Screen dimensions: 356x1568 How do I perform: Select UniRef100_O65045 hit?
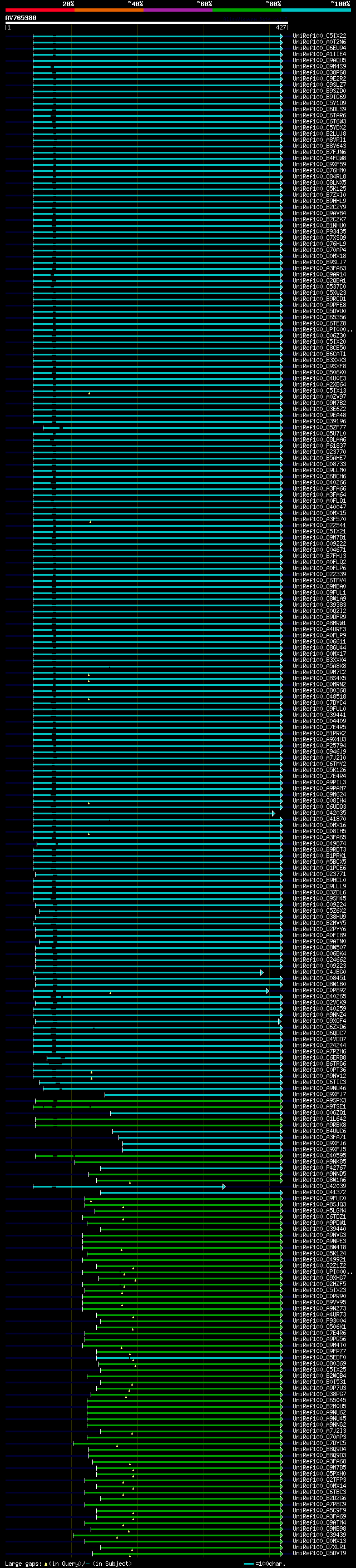319,1401
